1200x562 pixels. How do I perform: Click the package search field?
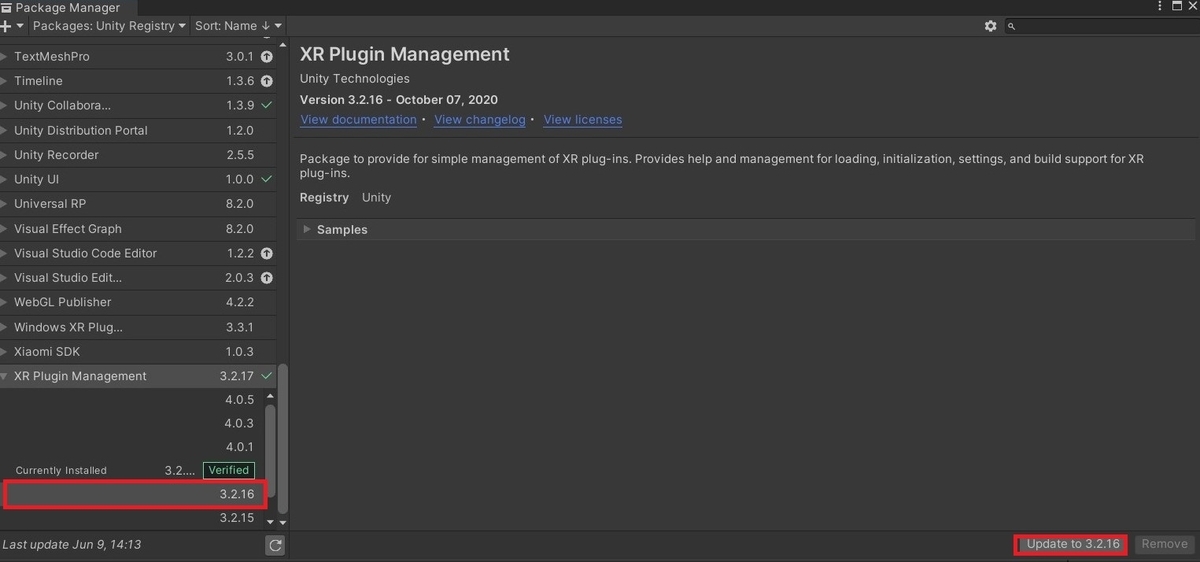pyautogui.click(x=1100, y=26)
